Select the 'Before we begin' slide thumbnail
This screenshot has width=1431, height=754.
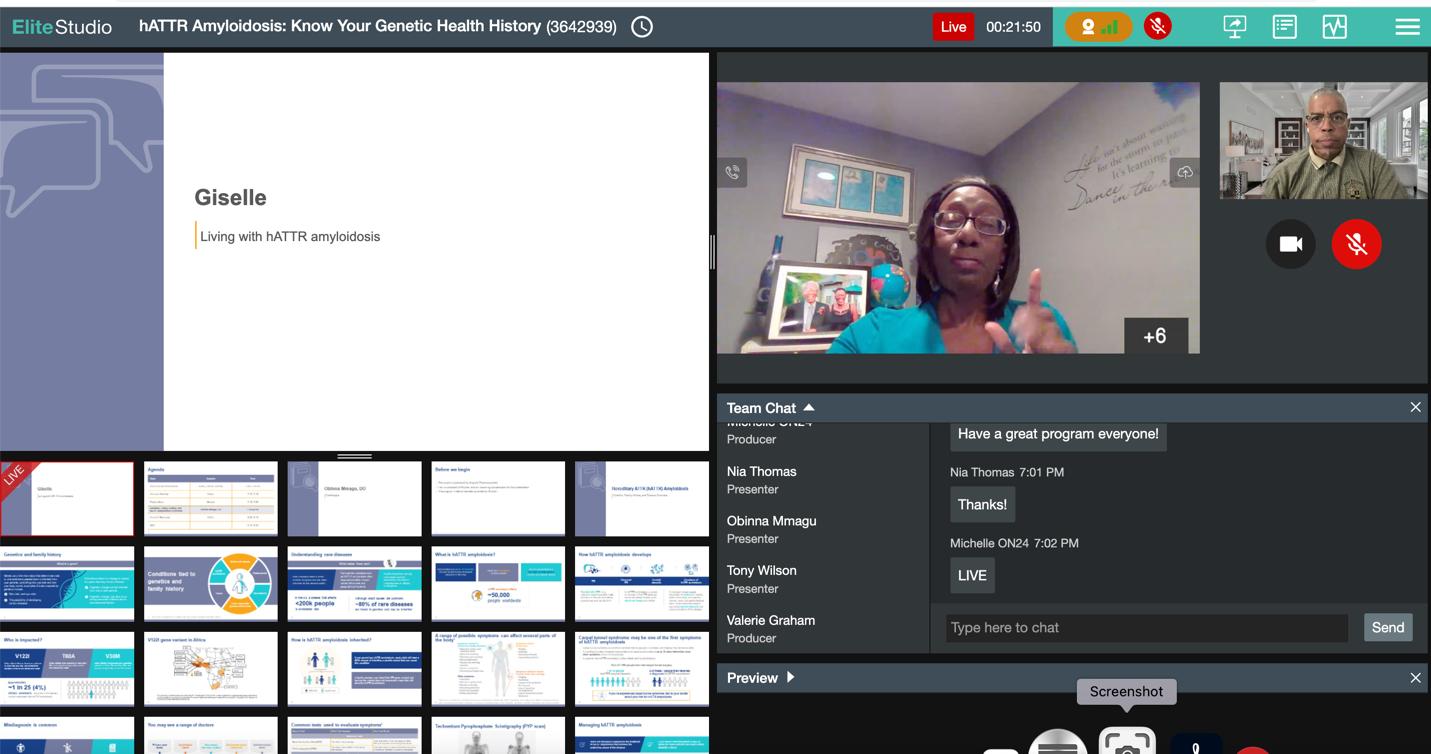tap(498, 498)
